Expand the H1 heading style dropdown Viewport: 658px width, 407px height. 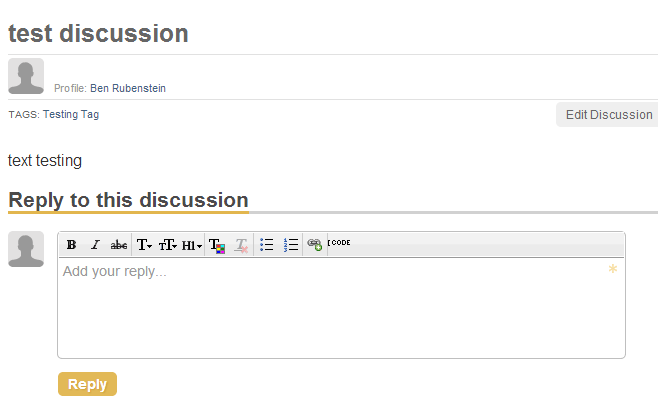click(x=192, y=245)
